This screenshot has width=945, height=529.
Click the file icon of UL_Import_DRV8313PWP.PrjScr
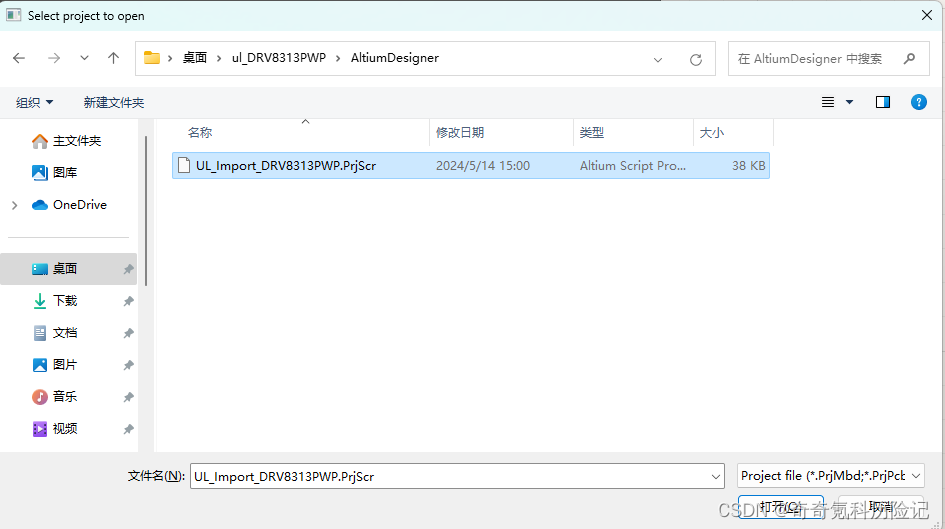point(184,166)
